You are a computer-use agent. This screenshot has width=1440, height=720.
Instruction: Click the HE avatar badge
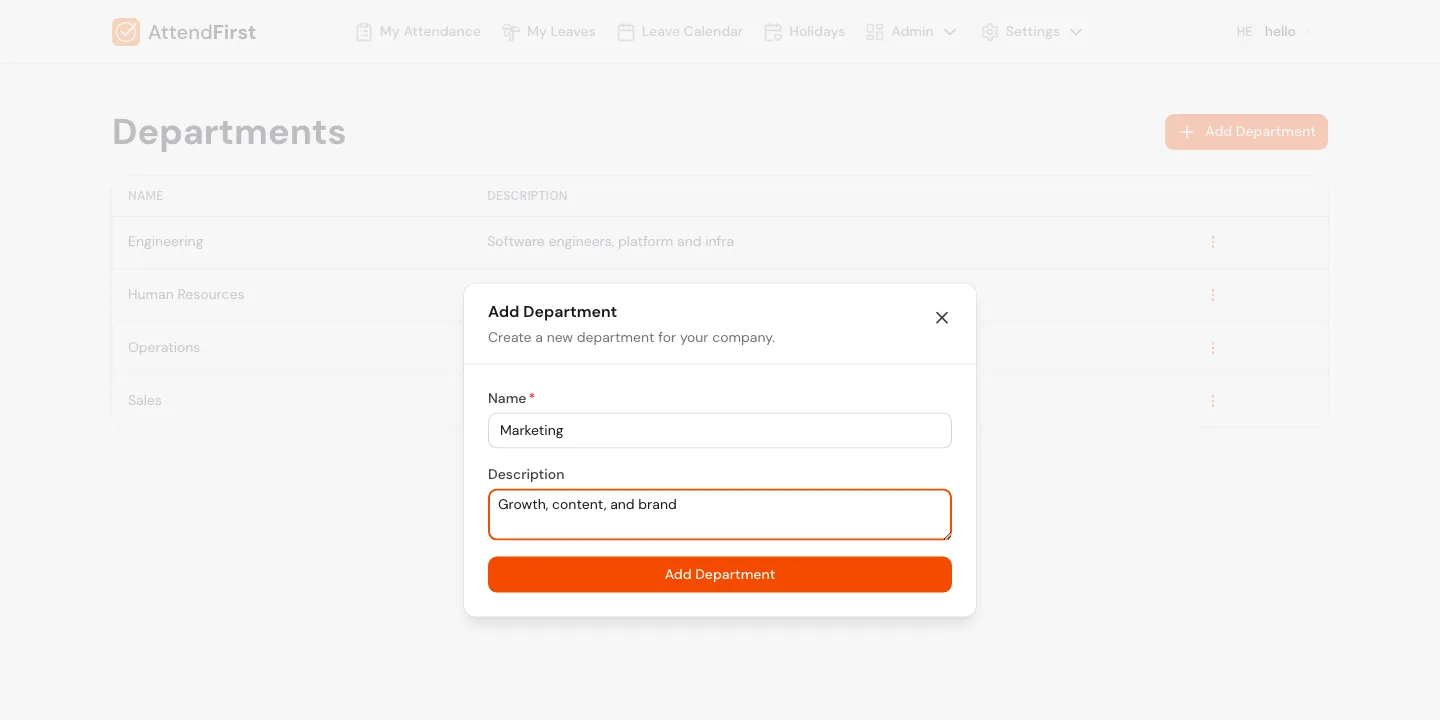coord(1244,31)
